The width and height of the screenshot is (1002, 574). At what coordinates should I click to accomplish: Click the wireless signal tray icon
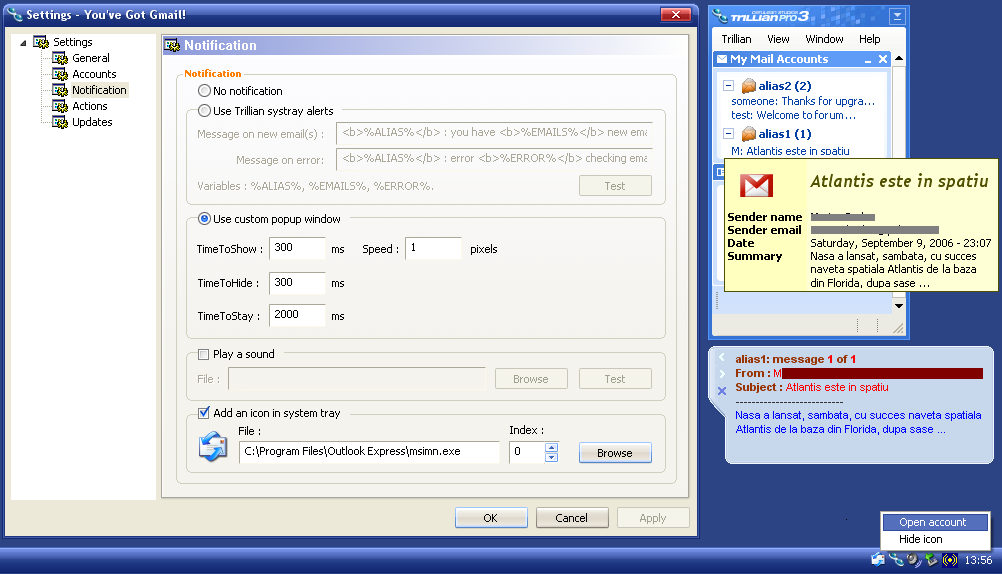pos(950,560)
